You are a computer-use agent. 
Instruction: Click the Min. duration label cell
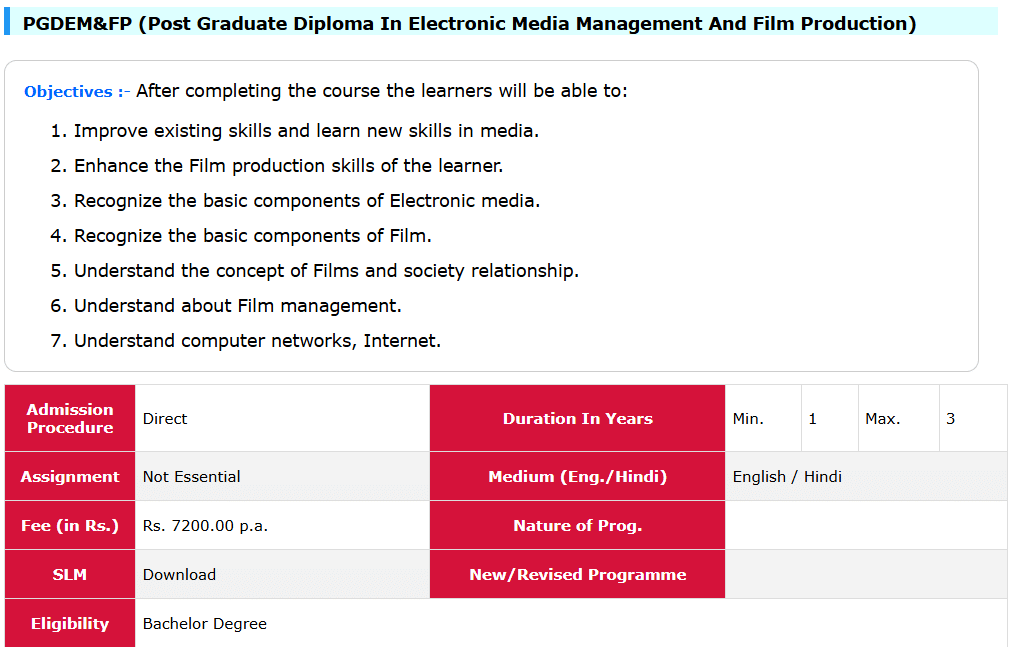click(x=748, y=419)
